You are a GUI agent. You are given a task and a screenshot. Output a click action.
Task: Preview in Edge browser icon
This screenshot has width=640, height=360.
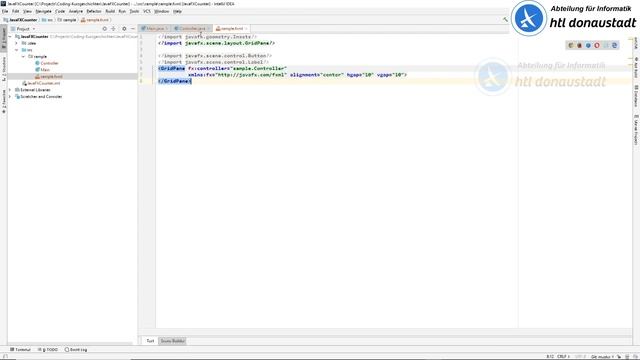pos(614,45)
